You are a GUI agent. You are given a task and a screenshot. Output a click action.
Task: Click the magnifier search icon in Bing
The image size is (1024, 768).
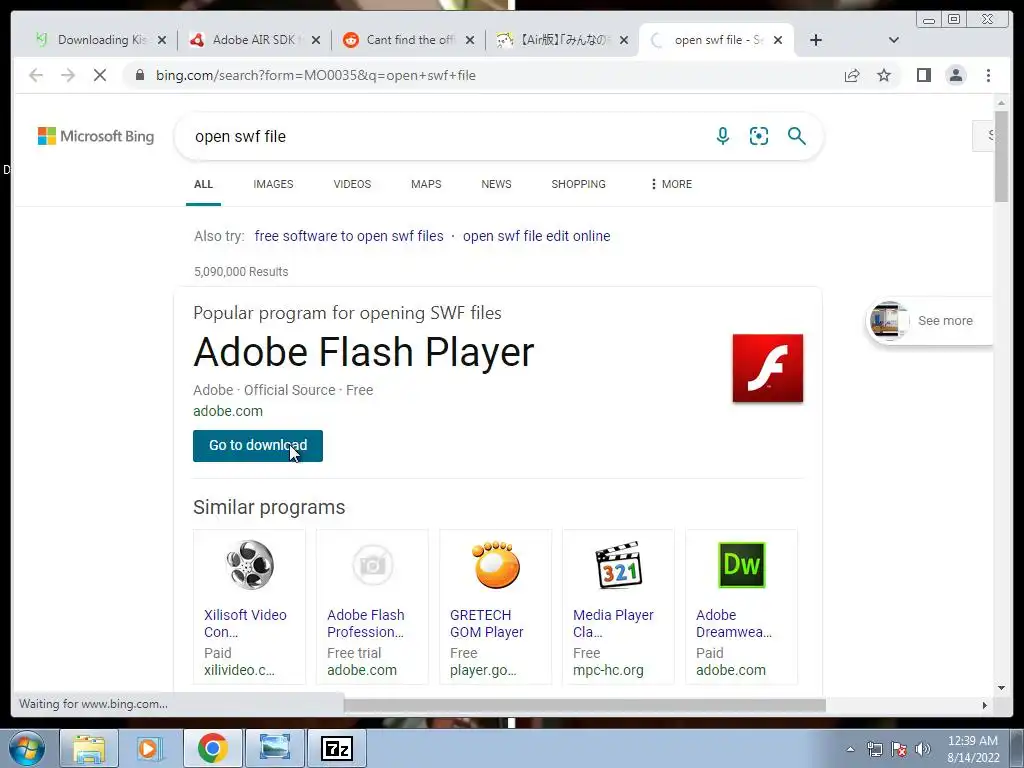[x=796, y=136]
